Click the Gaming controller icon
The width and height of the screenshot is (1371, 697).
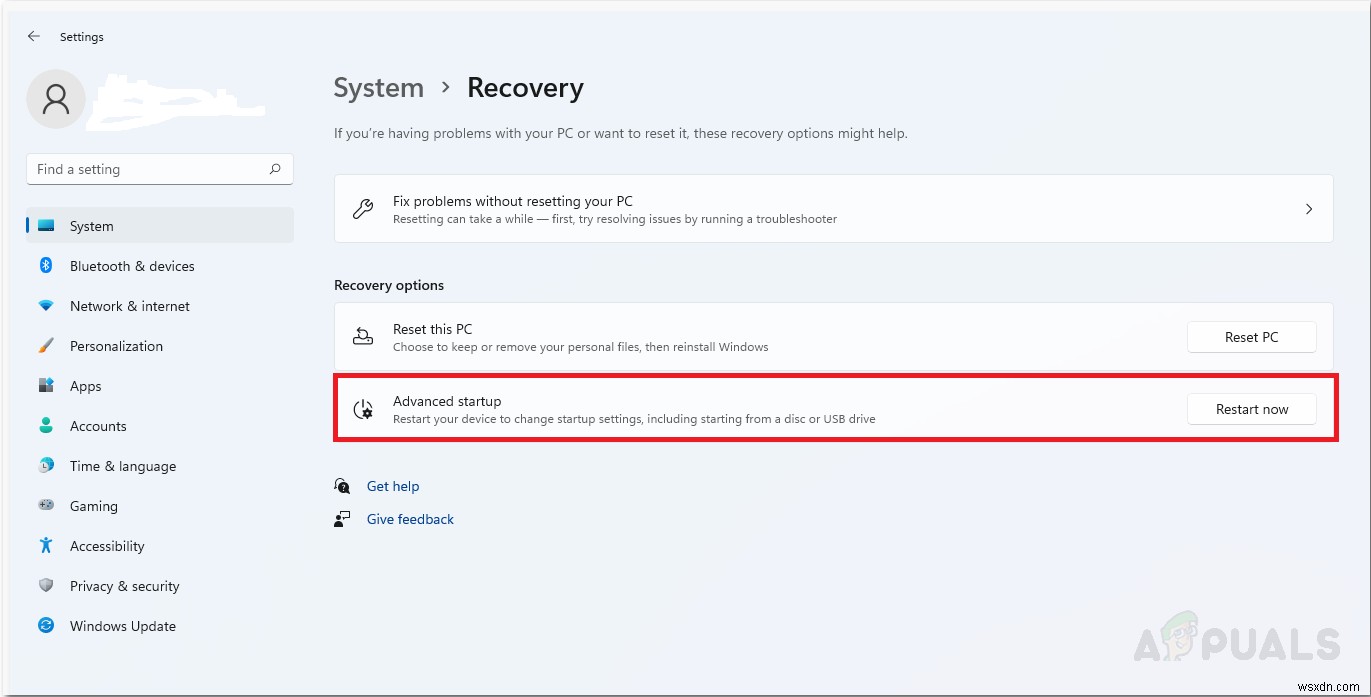pyautogui.click(x=46, y=506)
